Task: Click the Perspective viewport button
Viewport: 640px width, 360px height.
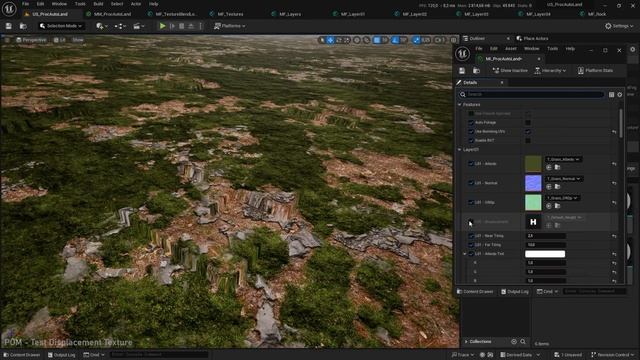Action: click(x=31, y=40)
